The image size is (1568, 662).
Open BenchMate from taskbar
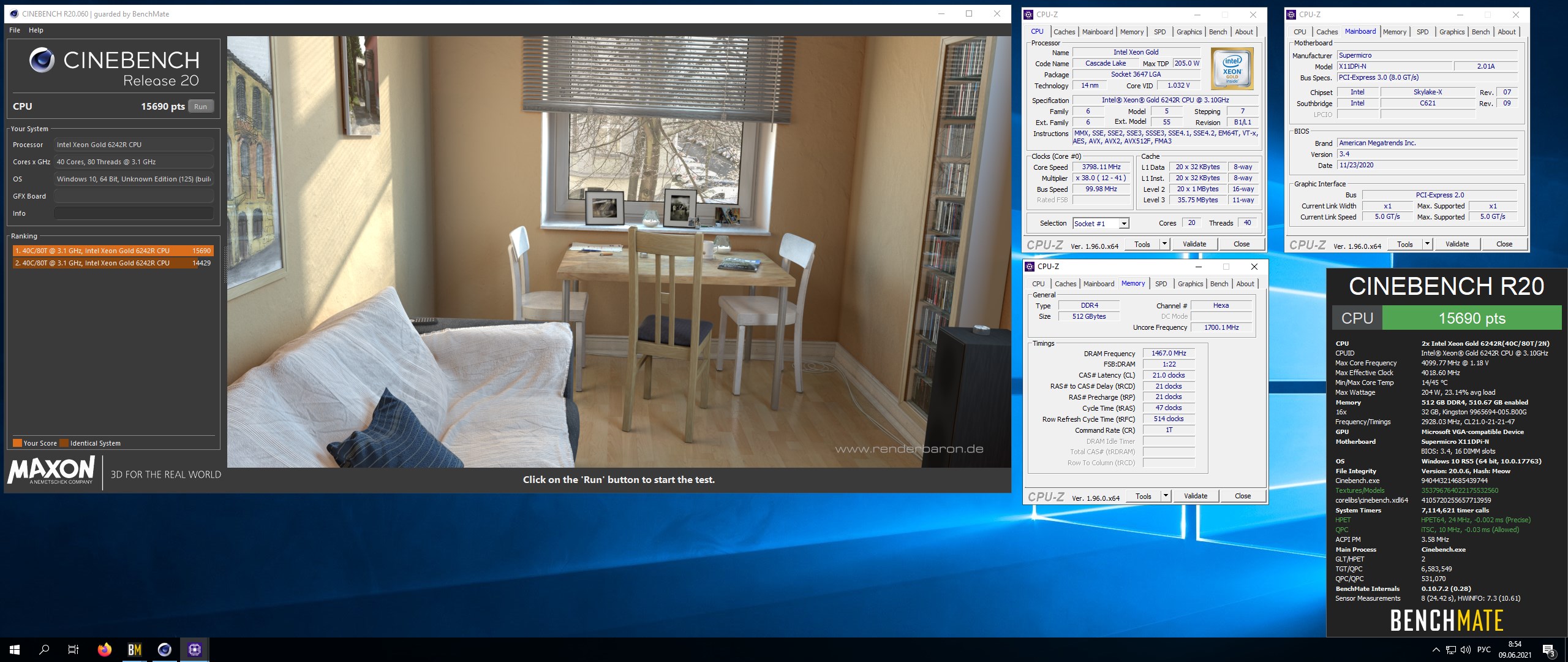[x=135, y=650]
